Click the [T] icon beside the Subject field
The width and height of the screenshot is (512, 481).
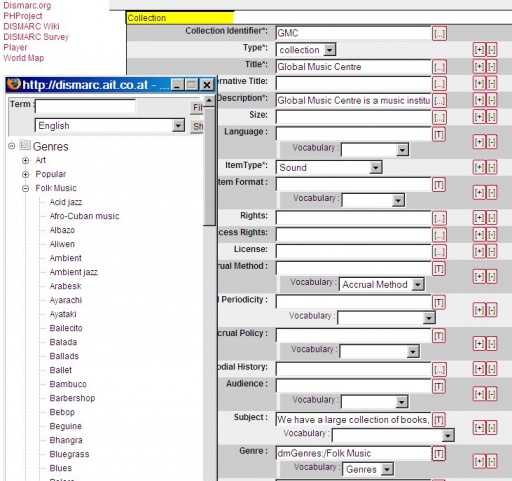point(439,420)
